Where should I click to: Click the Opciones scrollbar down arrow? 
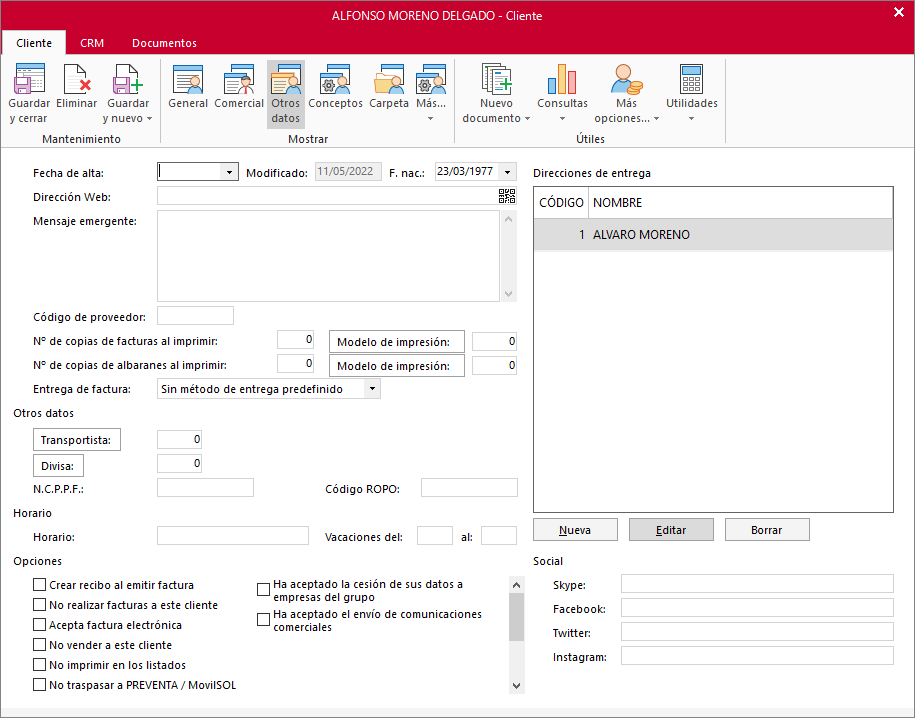point(516,685)
